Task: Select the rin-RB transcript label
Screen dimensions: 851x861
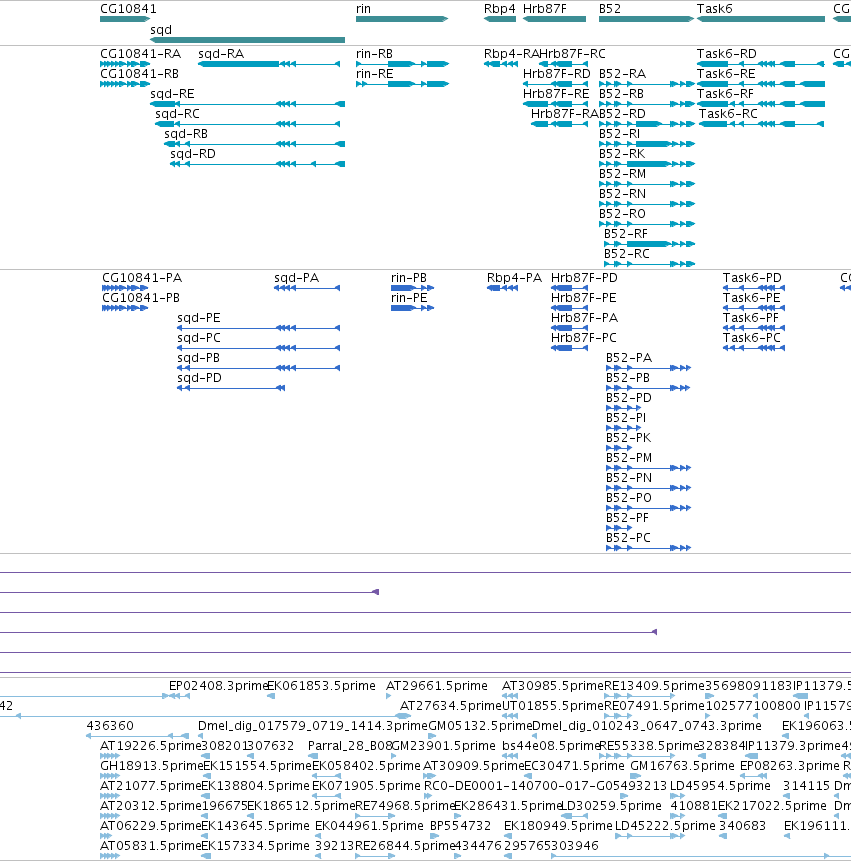Action: [374, 53]
